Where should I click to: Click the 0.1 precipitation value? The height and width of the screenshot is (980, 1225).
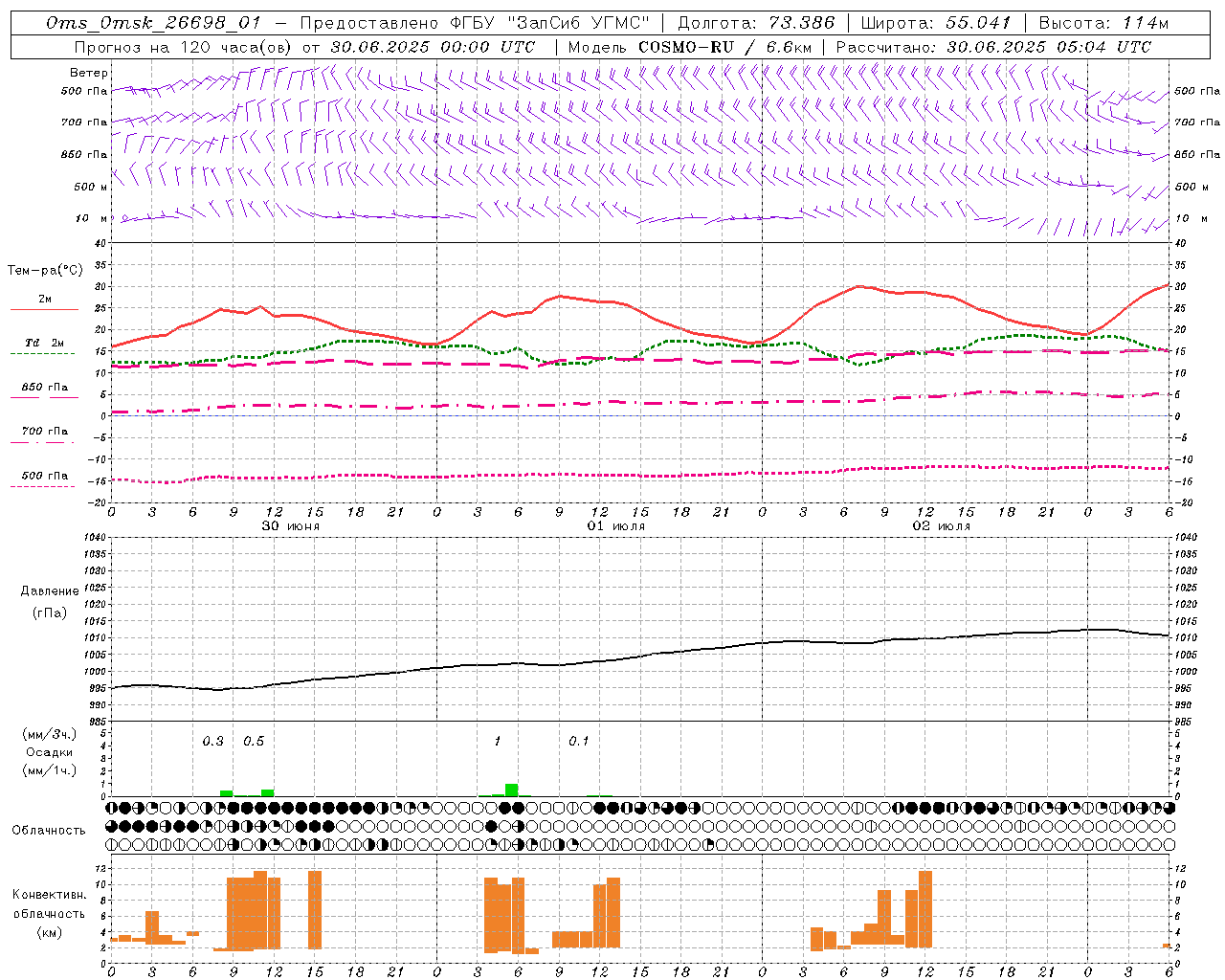point(579,742)
